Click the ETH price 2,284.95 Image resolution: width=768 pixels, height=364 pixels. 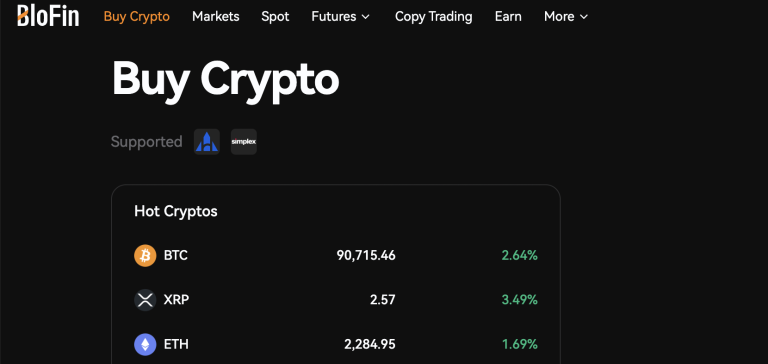[370, 344]
